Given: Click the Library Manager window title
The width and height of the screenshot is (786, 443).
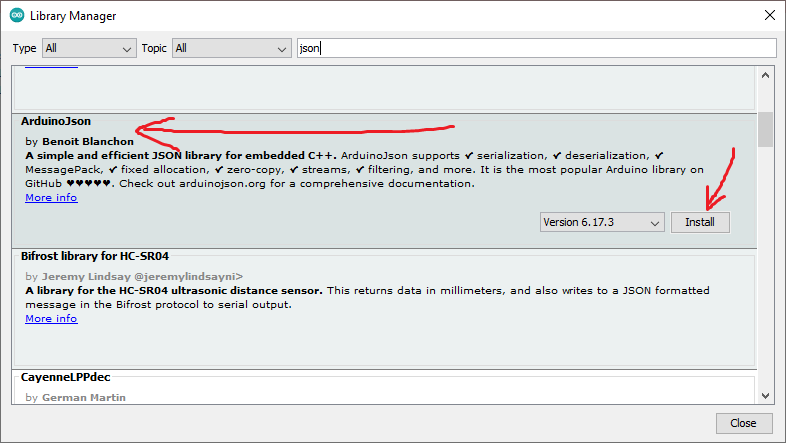Looking at the screenshot, I should (x=73, y=16).
